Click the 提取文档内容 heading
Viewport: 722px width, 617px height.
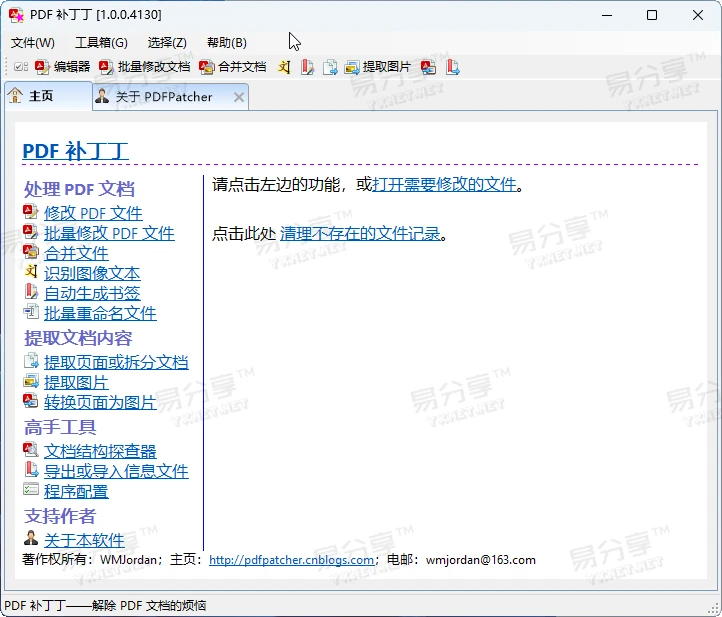point(78,338)
